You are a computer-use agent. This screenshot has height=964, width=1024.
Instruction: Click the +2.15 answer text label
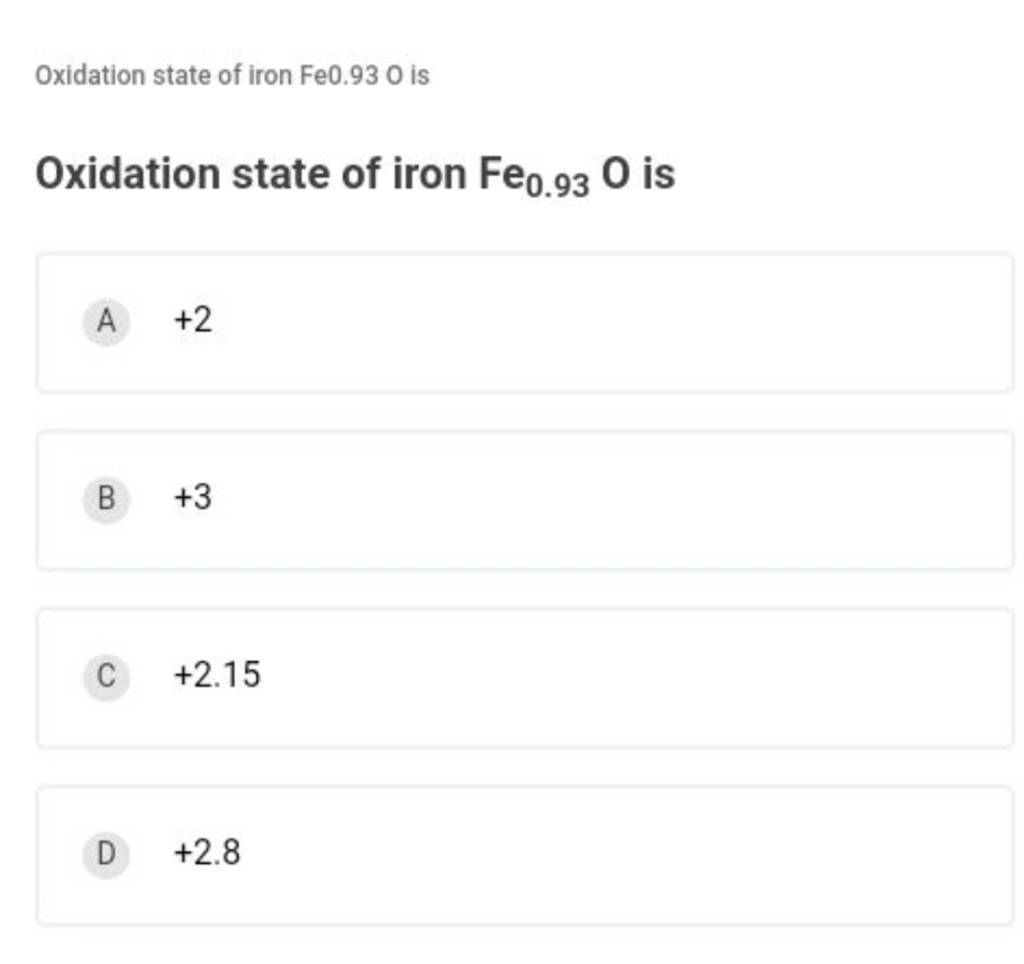(x=218, y=675)
